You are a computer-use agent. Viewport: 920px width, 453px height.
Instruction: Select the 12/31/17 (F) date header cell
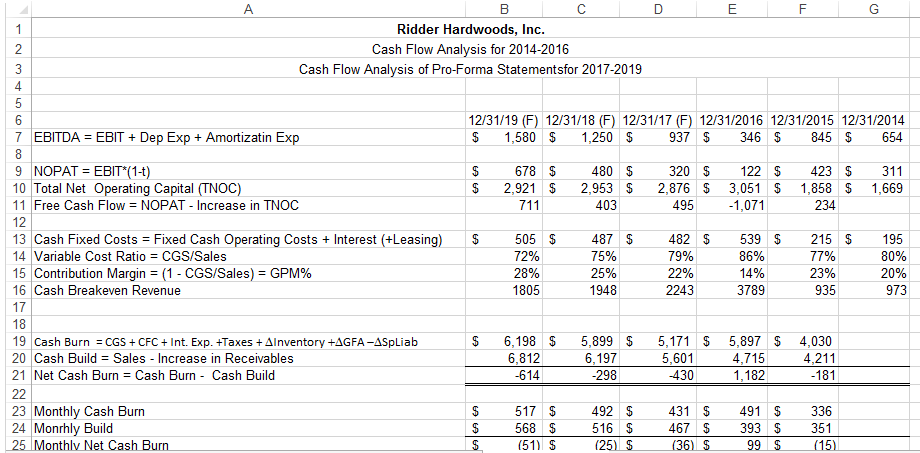(x=658, y=121)
